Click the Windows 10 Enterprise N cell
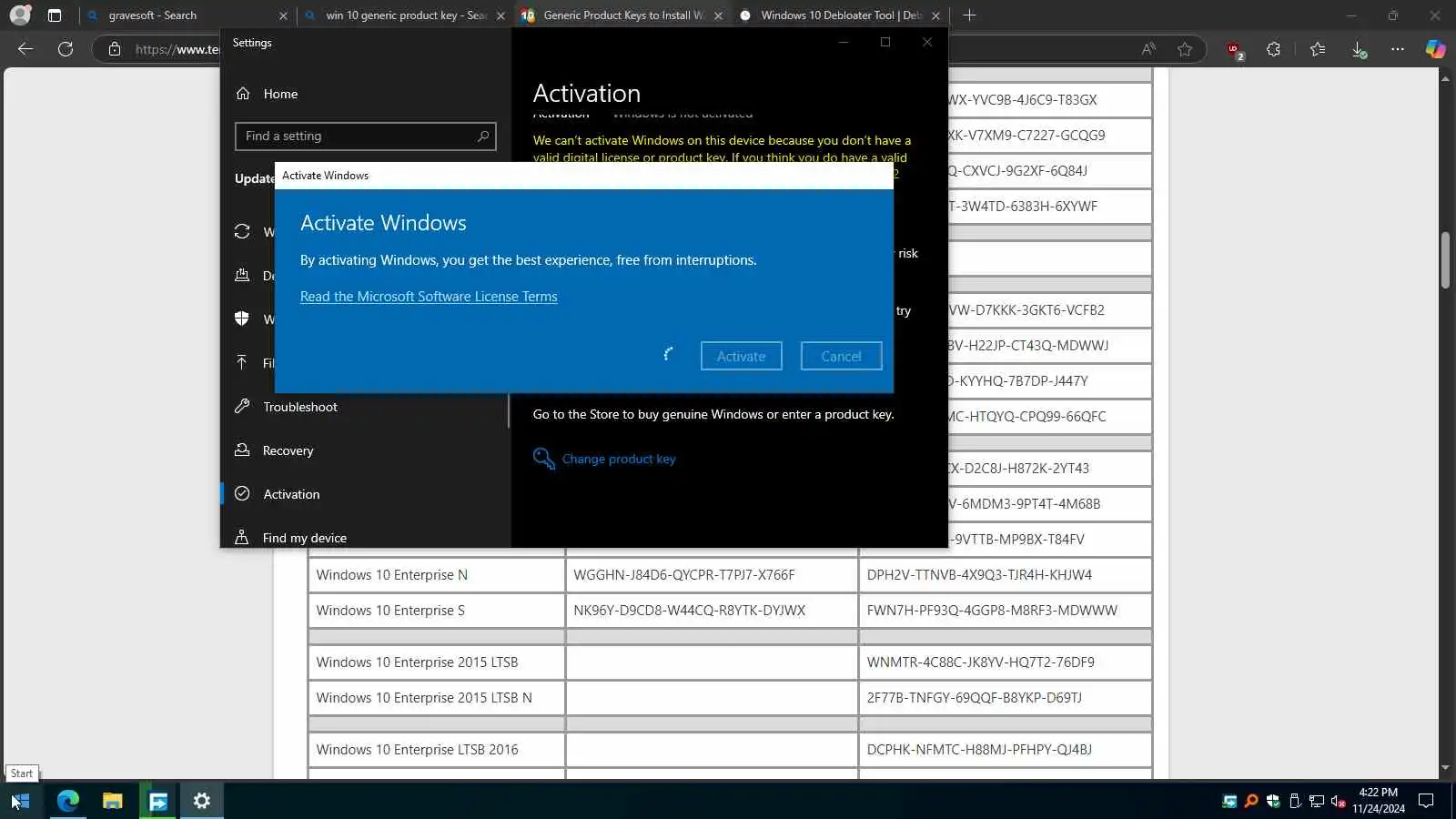Viewport: 1456px width, 819px height. 437,575
